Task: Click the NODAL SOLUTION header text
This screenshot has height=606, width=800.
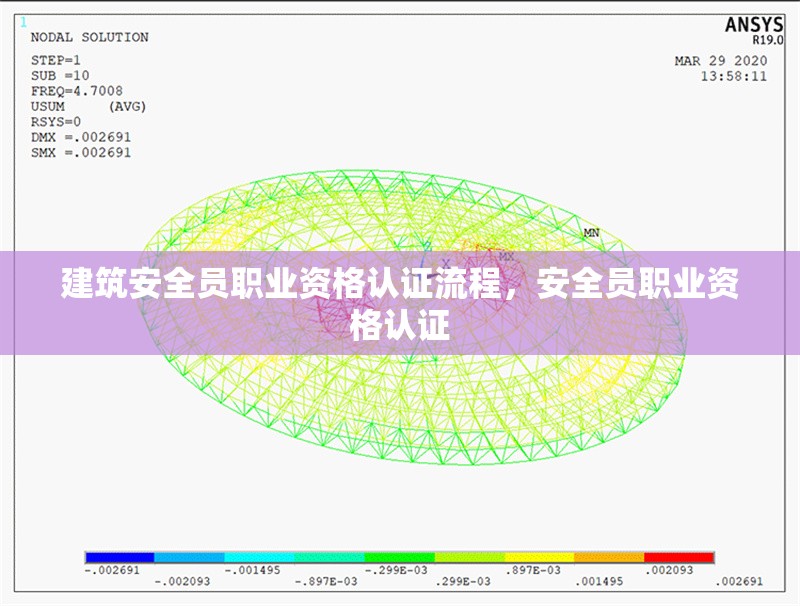Action: tap(88, 36)
